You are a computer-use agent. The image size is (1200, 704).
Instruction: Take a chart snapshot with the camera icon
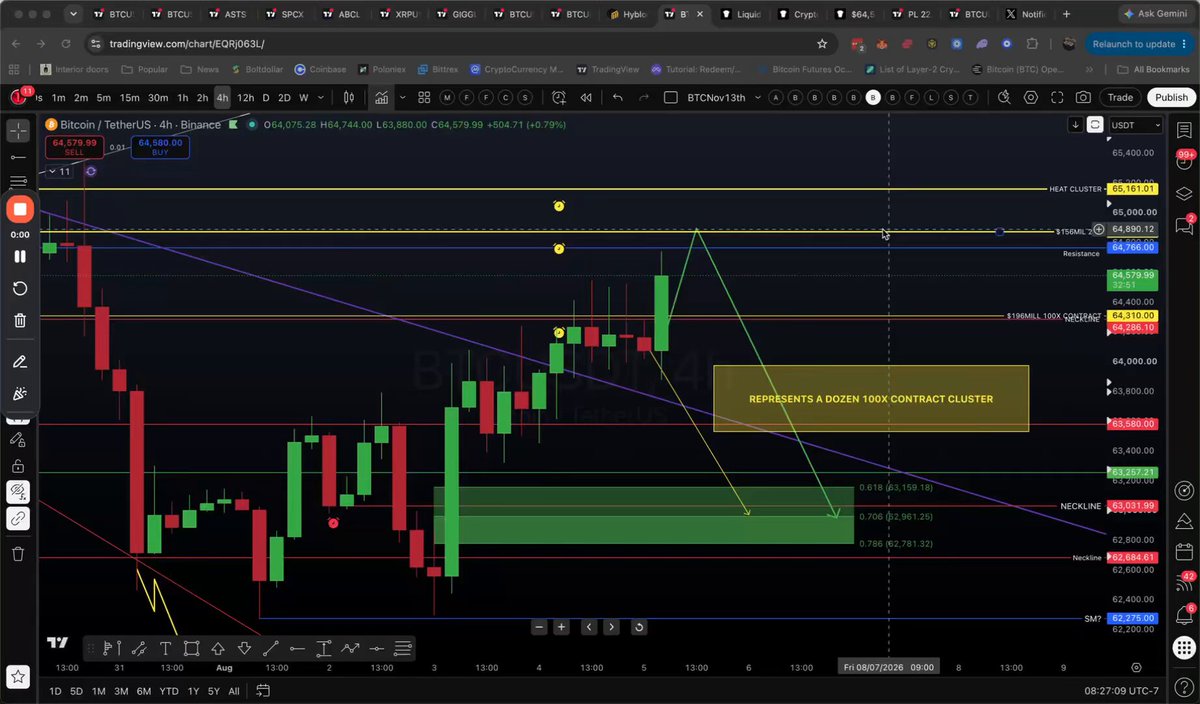[x=1083, y=97]
